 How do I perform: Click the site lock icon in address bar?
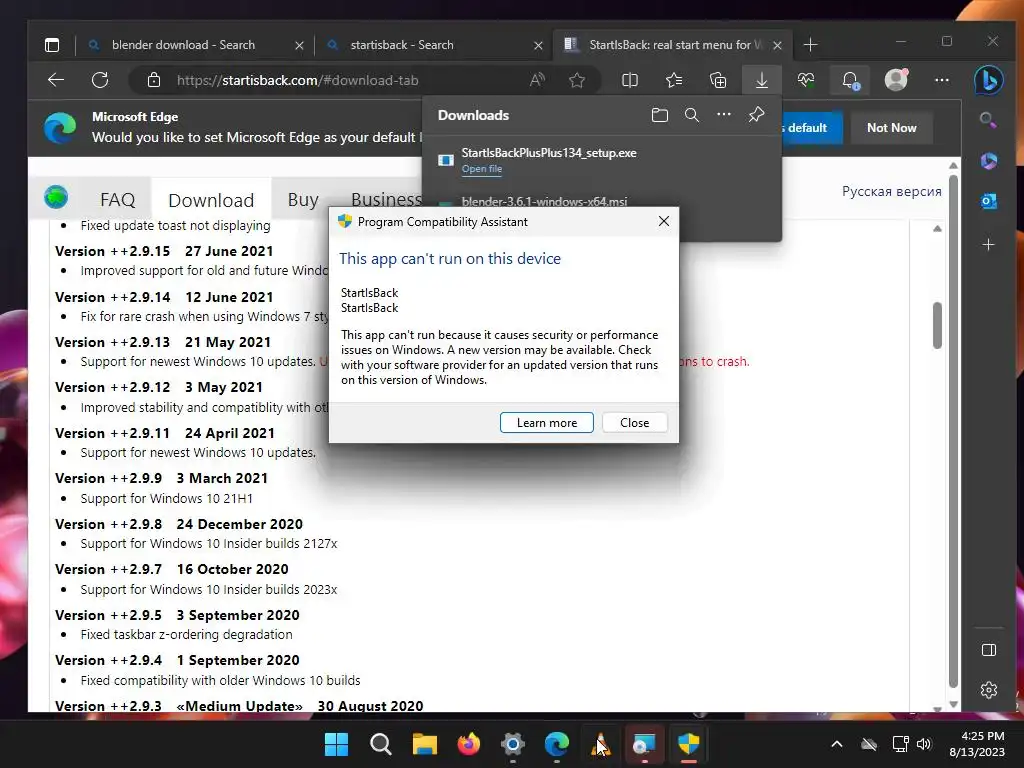tap(153, 80)
